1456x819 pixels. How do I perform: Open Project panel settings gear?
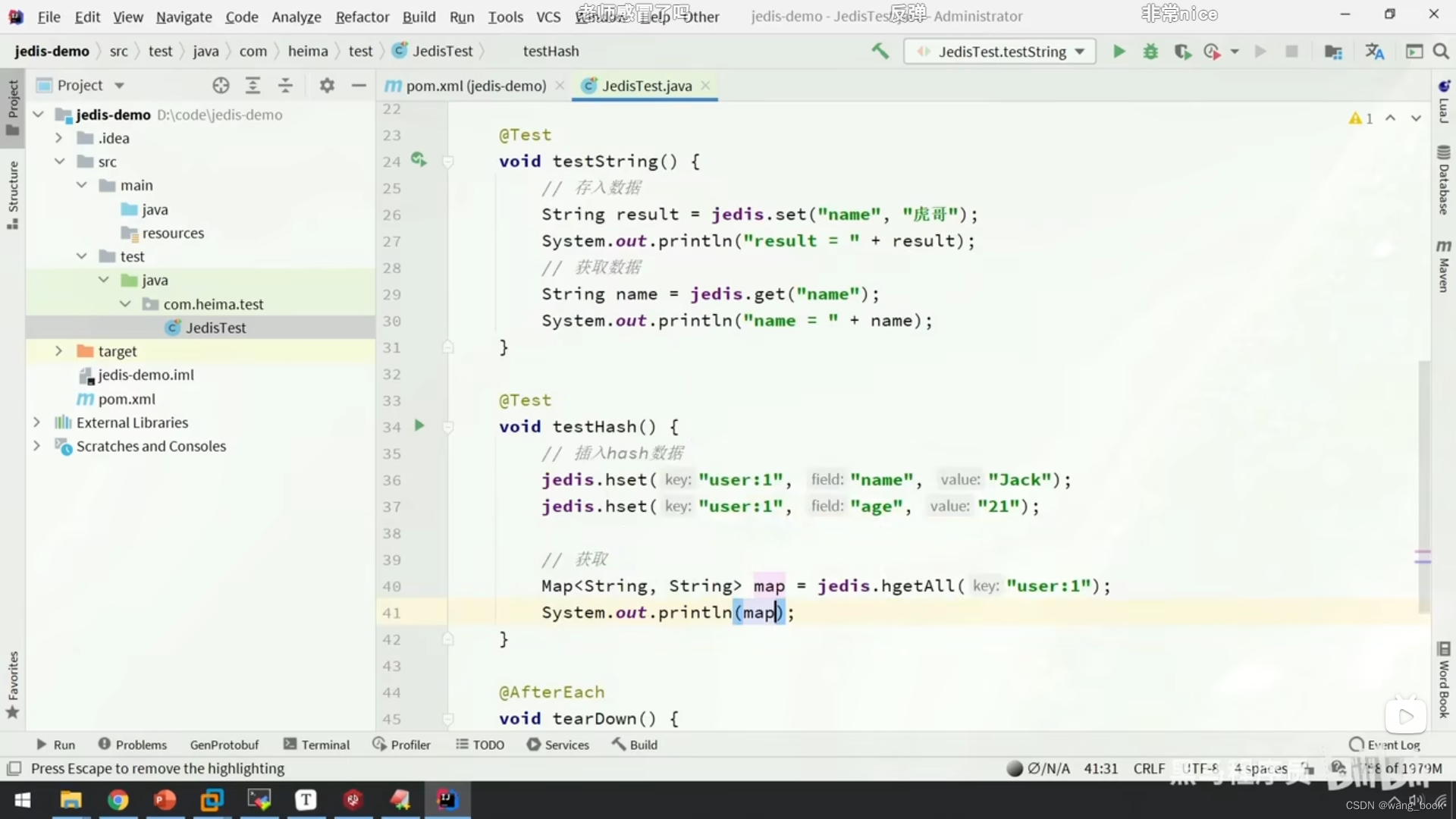point(327,86)
